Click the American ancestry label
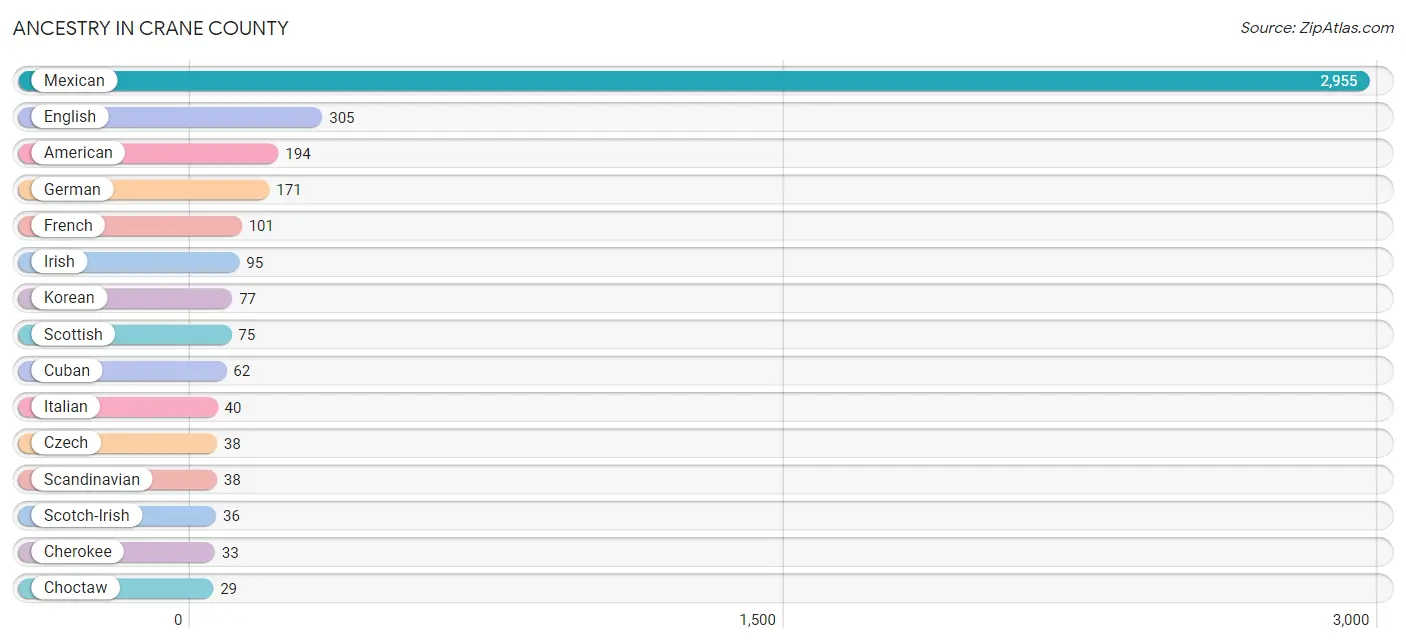This screenshot has width=1406, height=644. pos(78,153)
